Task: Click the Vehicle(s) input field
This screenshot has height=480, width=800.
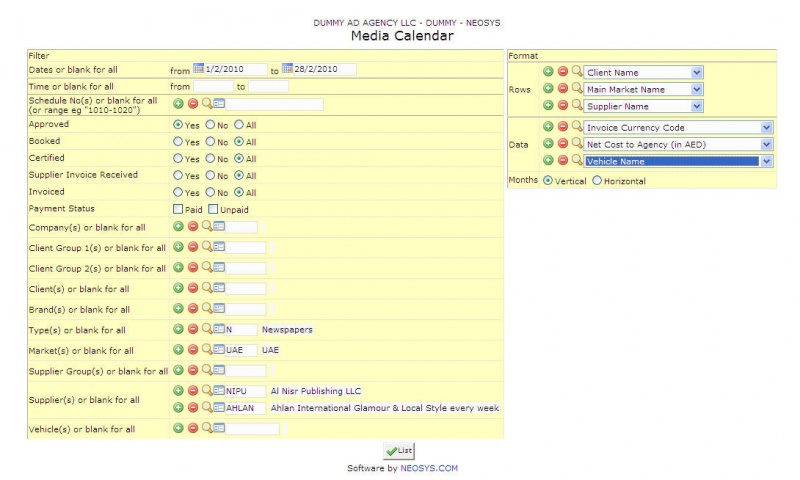Action: click(x=252, y=429)
